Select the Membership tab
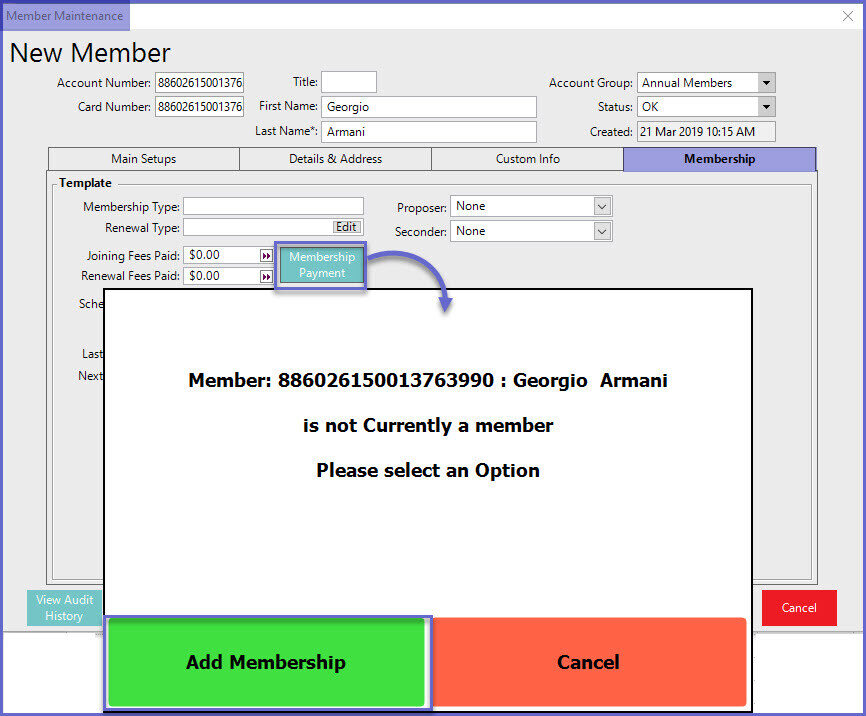The image size is (866, 716). [720, 159]
